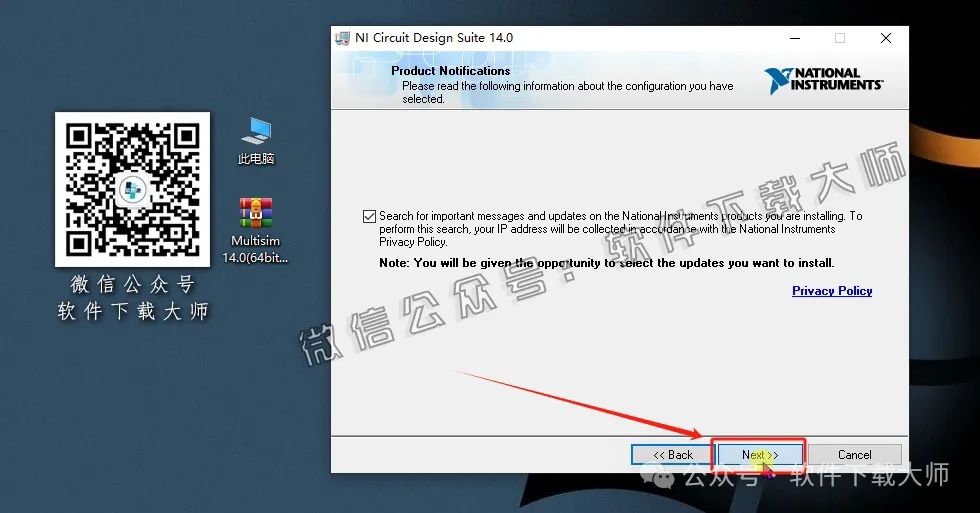Click the << Back button
The width and height of the screenshot is (980, 513).
coord(672,455)
